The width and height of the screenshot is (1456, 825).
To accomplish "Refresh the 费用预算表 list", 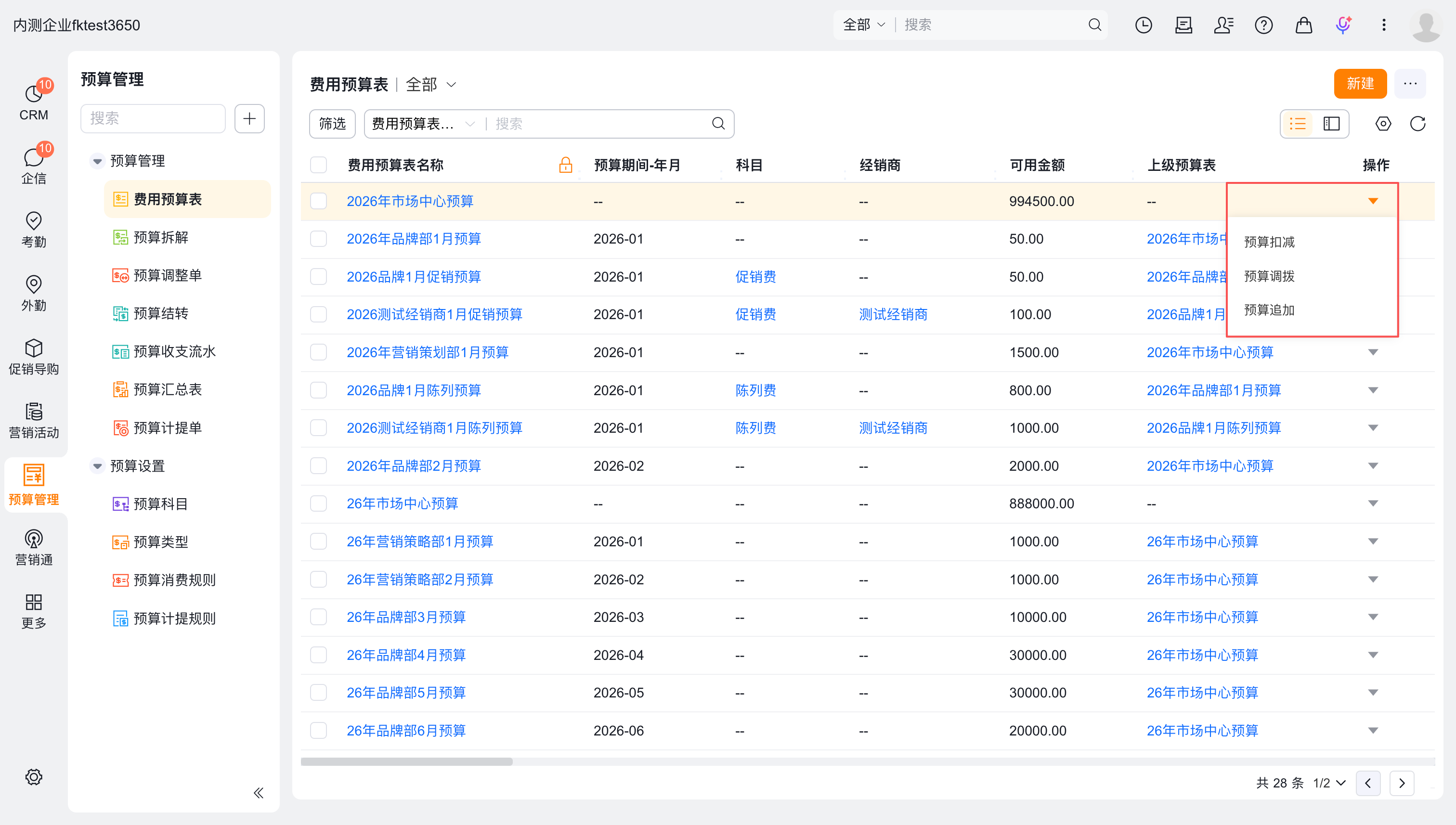I will click(x=1417, y=124).
